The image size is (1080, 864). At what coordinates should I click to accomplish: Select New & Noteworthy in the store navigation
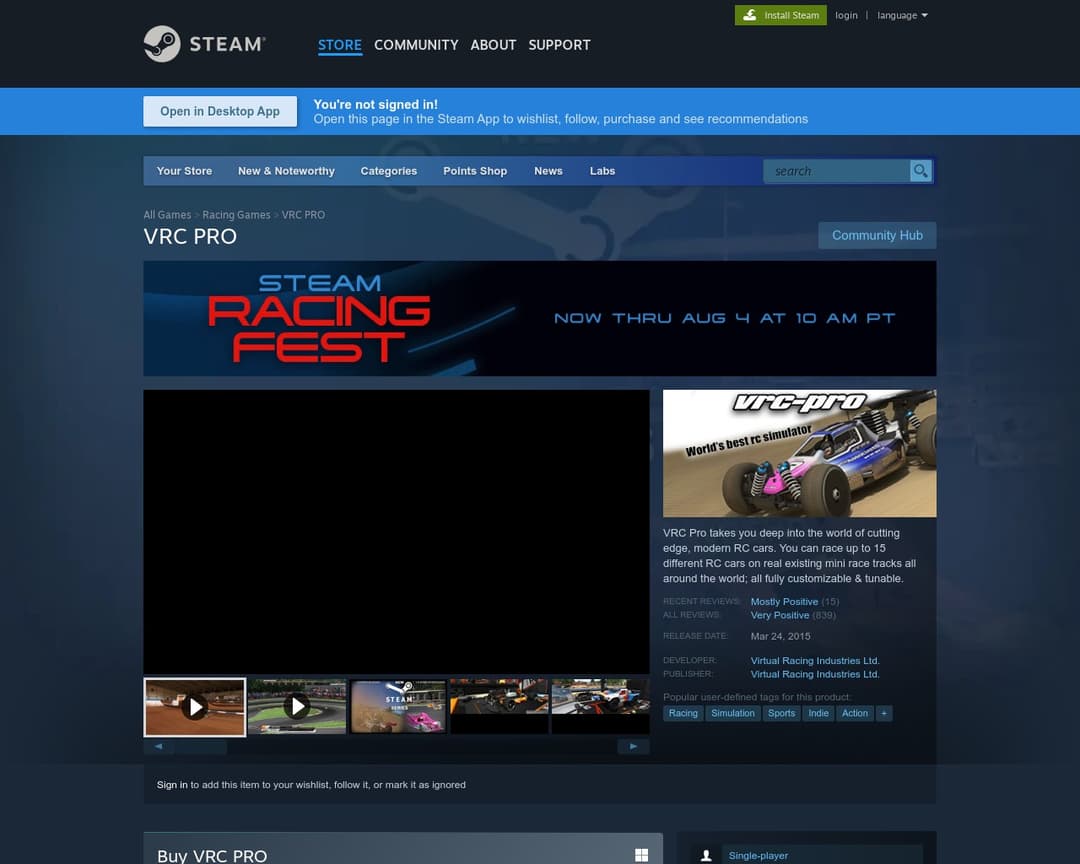[x=286, y=171]
